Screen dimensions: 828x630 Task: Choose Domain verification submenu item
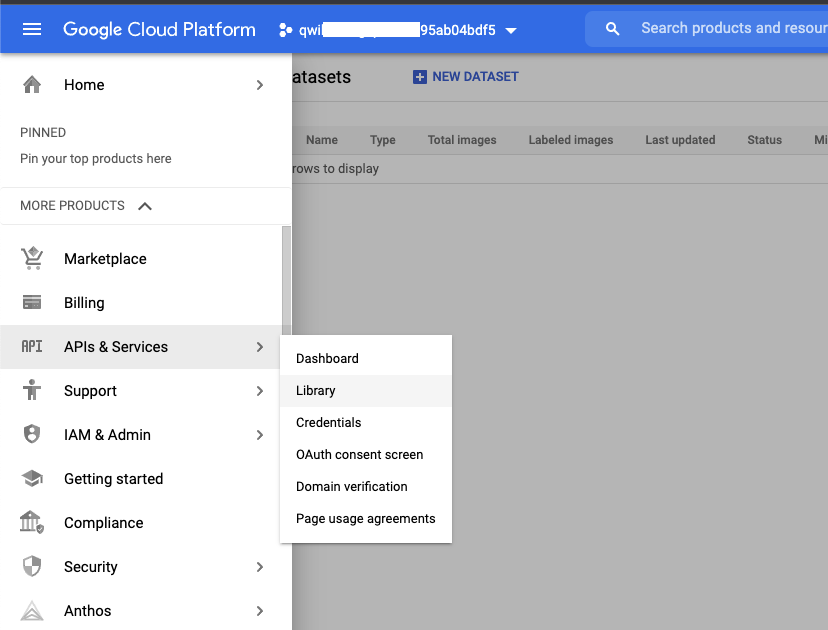pyautogui.click(x=366, y=486)
